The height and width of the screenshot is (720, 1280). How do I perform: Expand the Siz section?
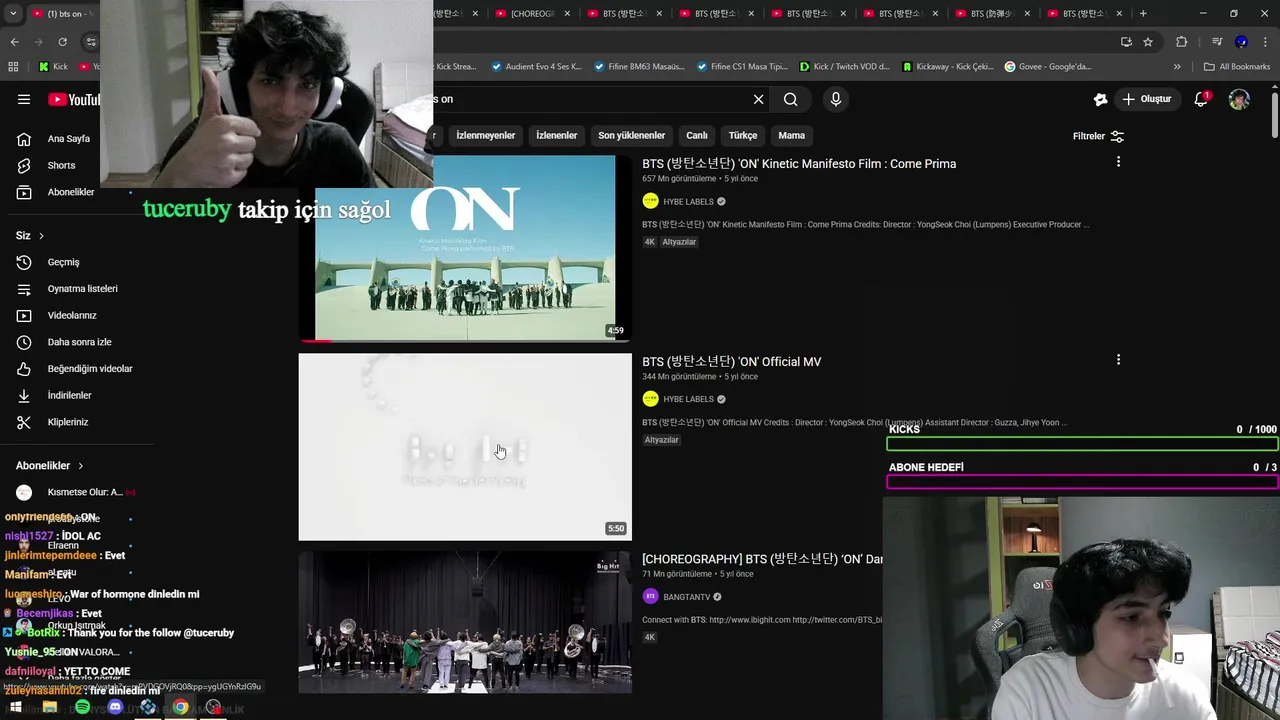[30, 236]
